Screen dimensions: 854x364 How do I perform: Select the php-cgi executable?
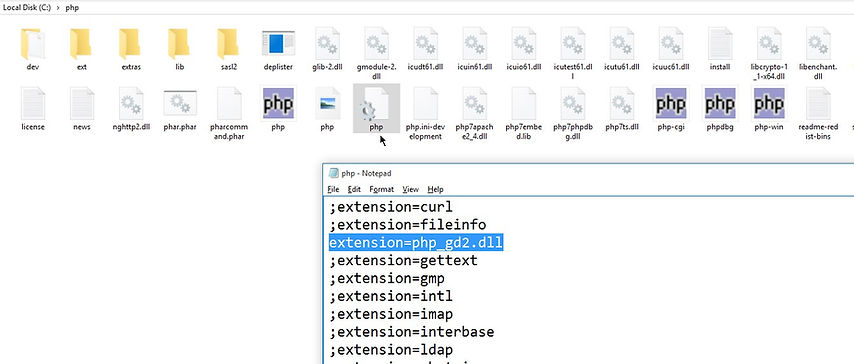coord(670,110)
